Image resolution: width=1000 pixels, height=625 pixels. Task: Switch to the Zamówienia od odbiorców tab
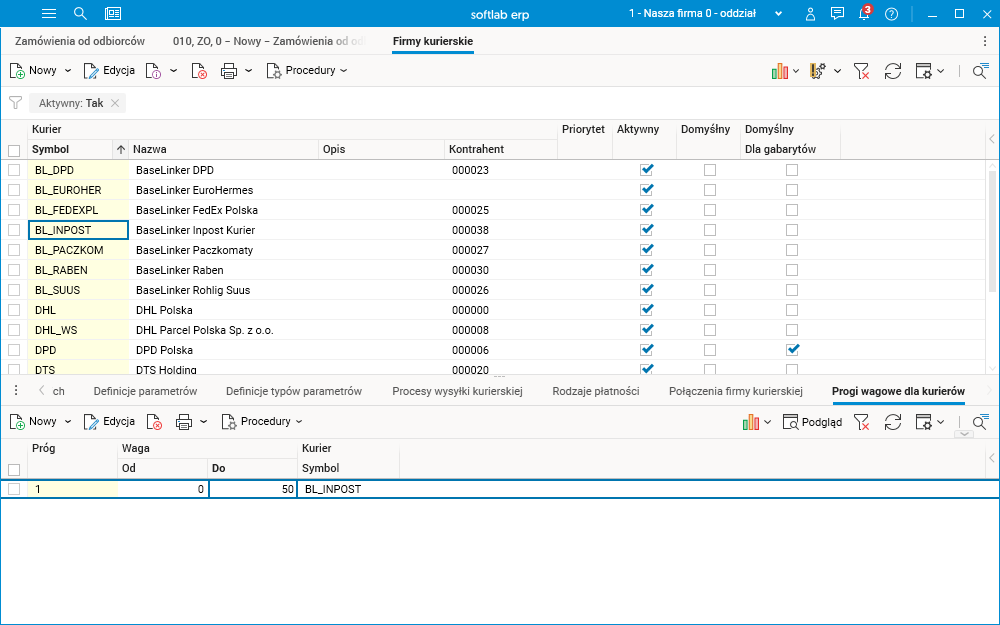(80, 41)
